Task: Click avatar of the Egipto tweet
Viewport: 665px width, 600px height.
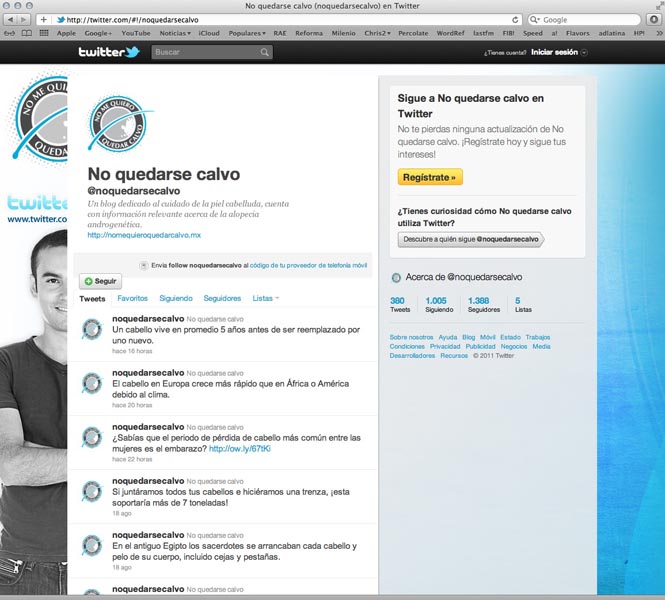Action: pos(92,545)
